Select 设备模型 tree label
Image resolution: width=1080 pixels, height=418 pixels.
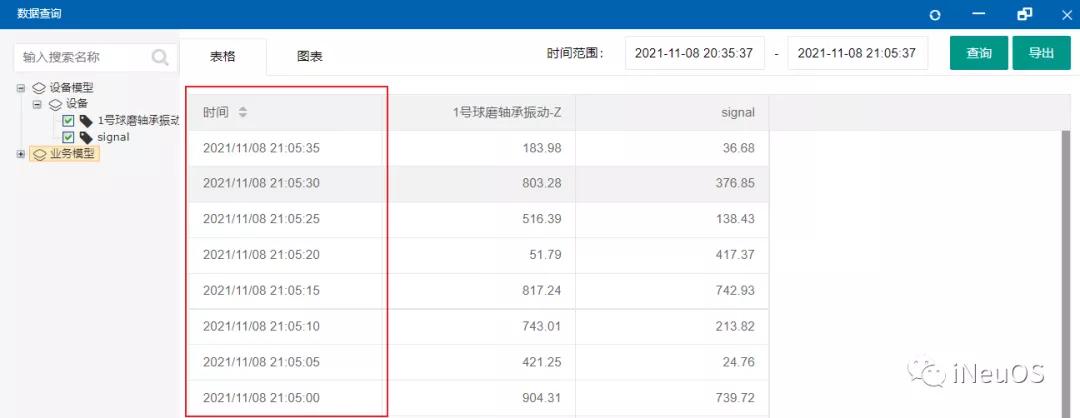point(71,88)
